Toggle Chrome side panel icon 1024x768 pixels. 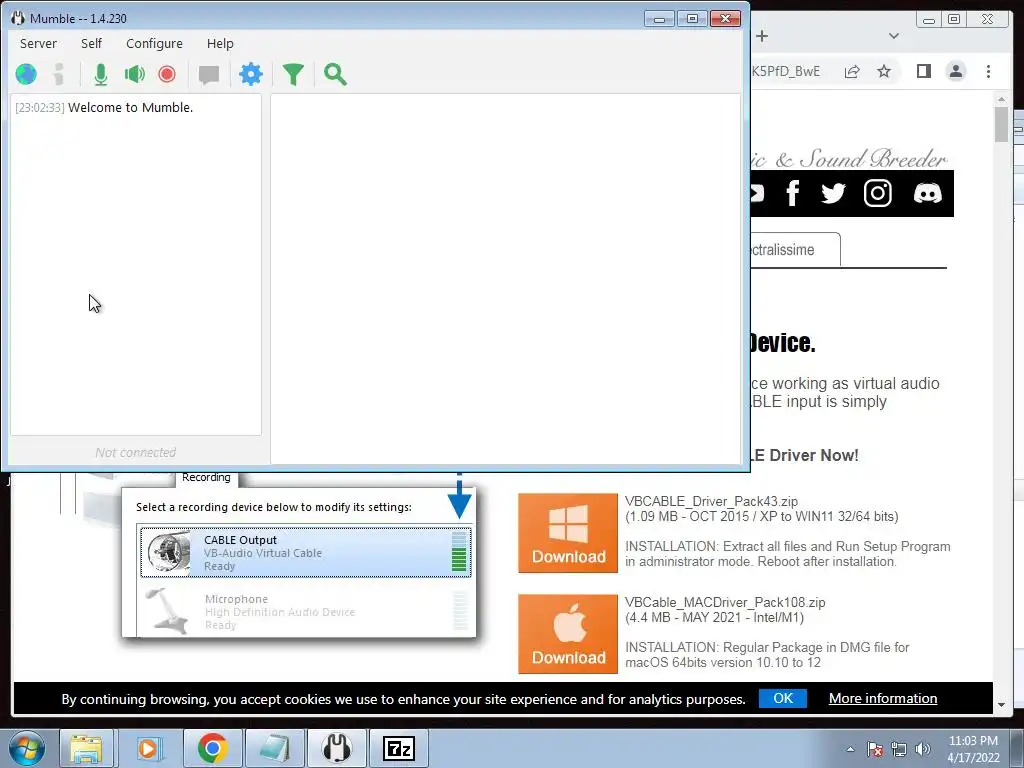(x=923, y=71)
